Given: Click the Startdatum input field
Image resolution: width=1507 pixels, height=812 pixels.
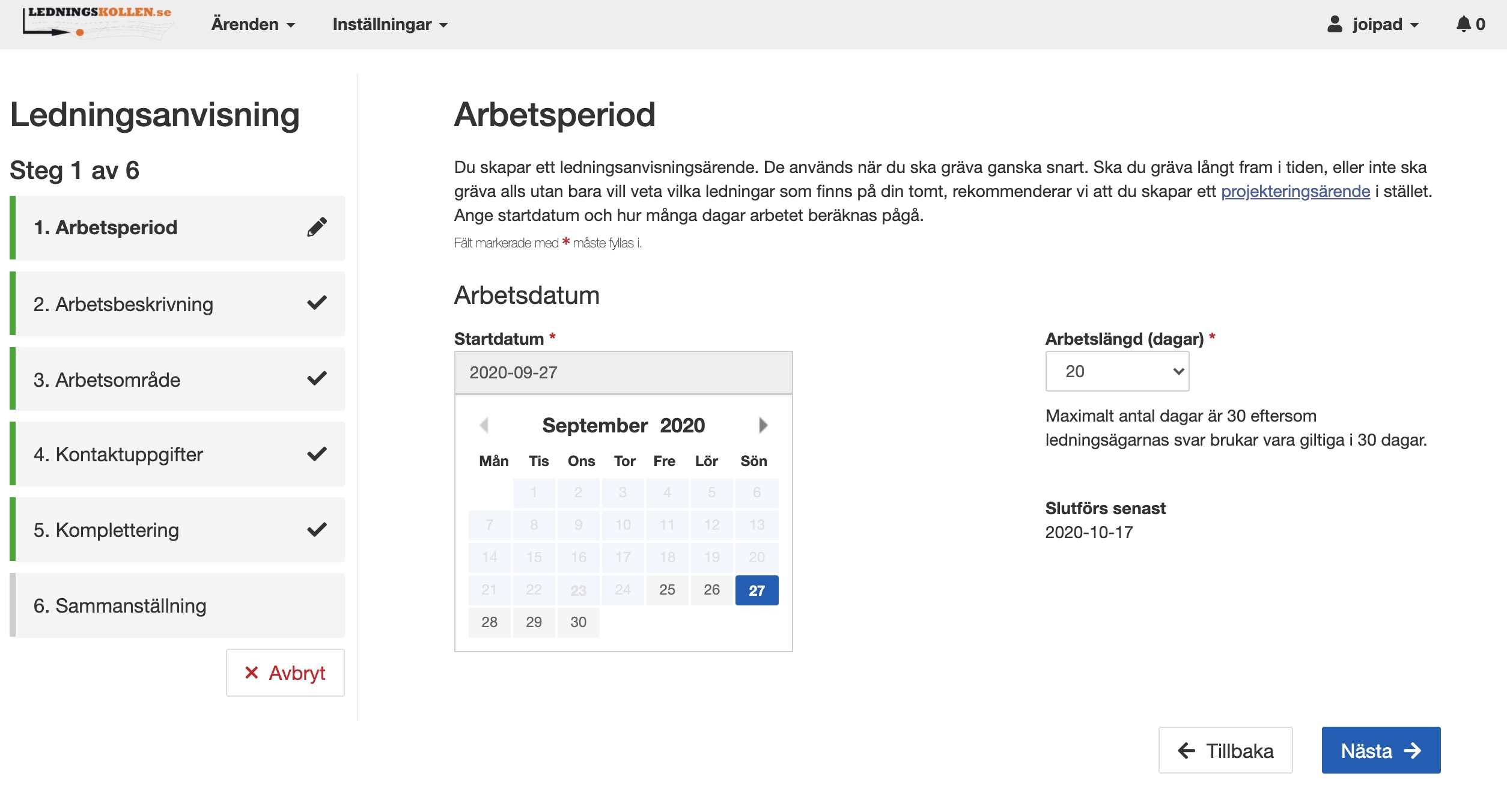Looking at the screenshot, I should (x=623, y=372).
